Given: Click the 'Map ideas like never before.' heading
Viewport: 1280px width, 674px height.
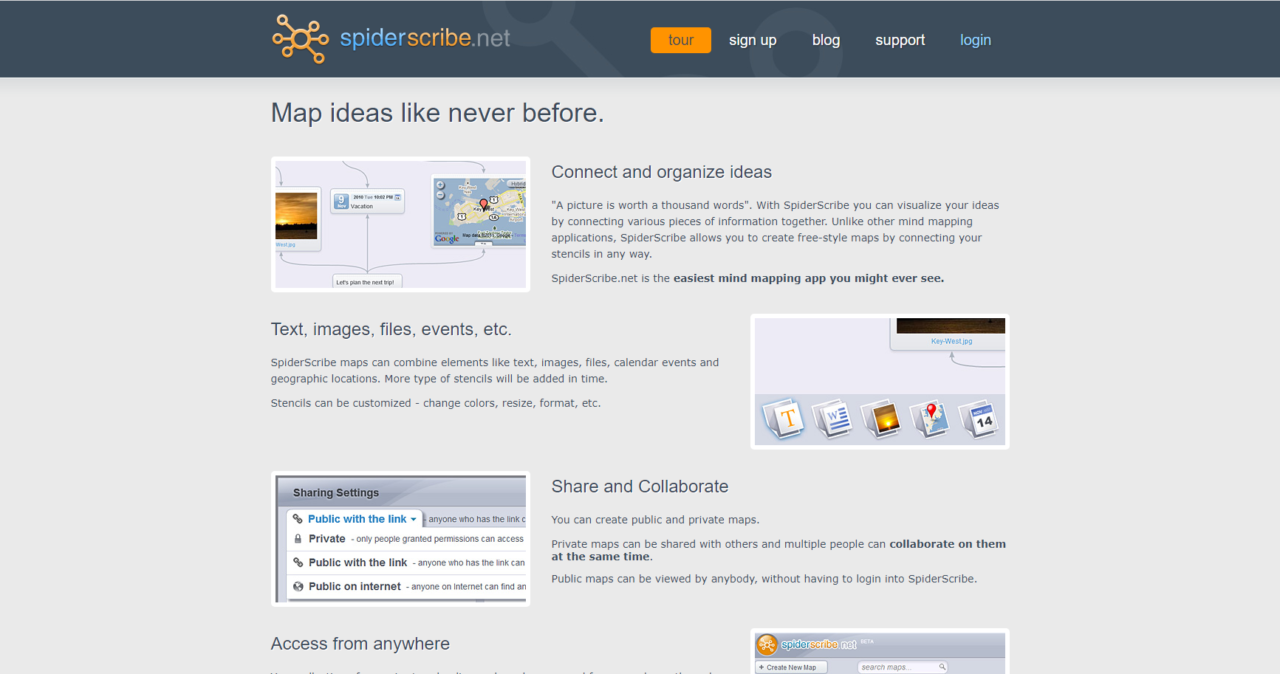Looking at the screenshot, I should point(437,113).
